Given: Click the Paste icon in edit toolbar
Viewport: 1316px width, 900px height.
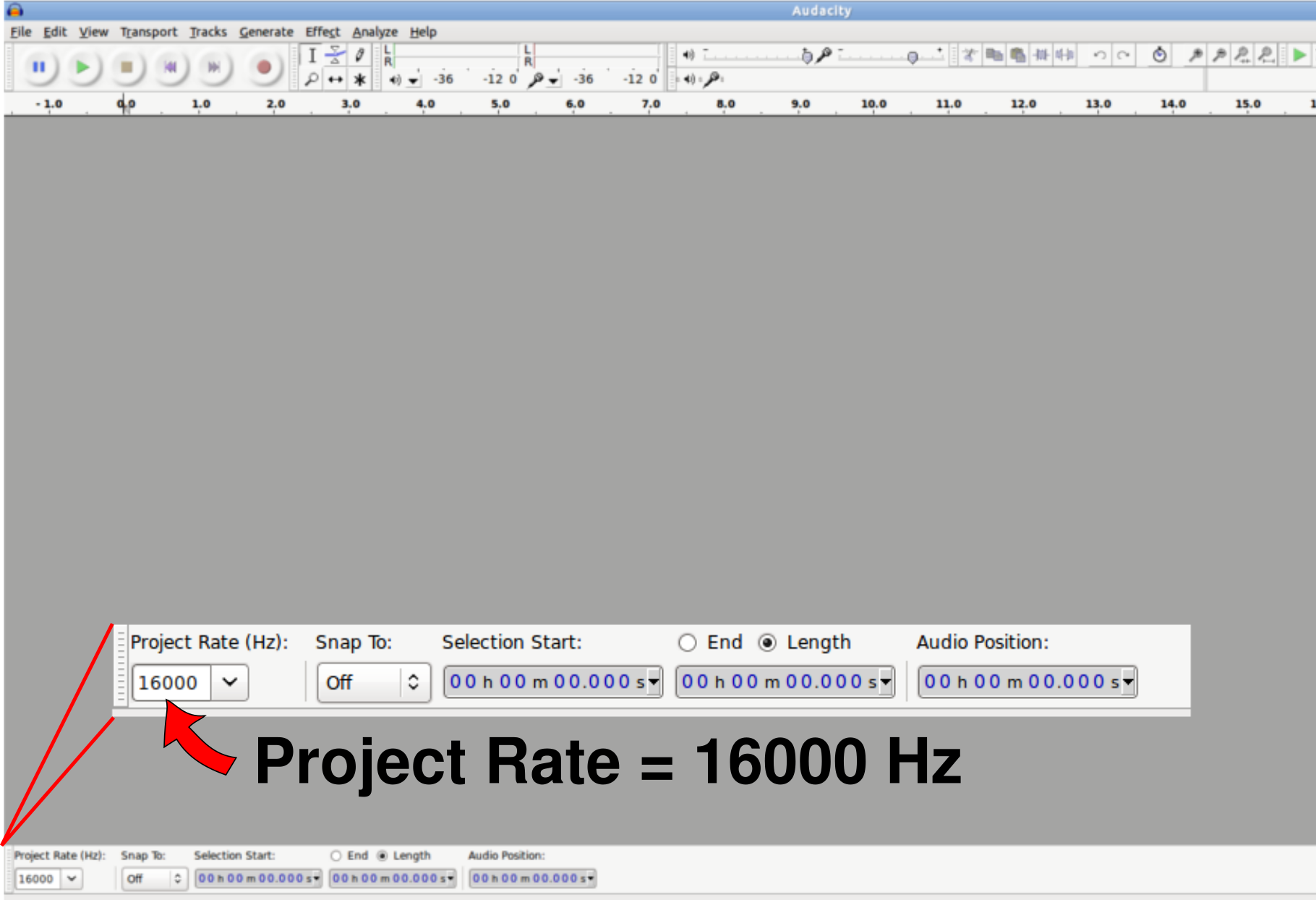Looking at the screenshot, I should coord(1018,55).
